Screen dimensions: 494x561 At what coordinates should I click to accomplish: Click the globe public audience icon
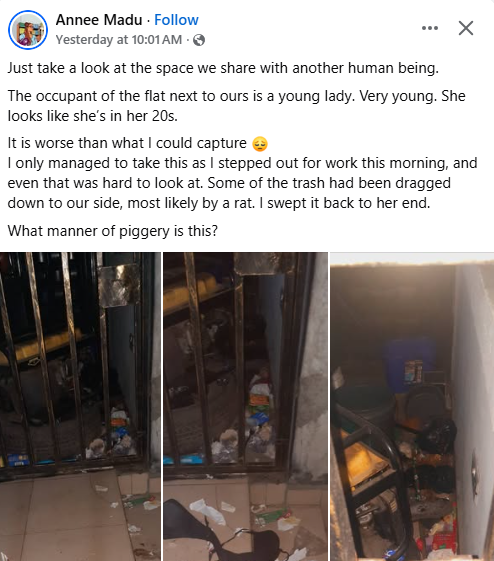coord(199,40)
